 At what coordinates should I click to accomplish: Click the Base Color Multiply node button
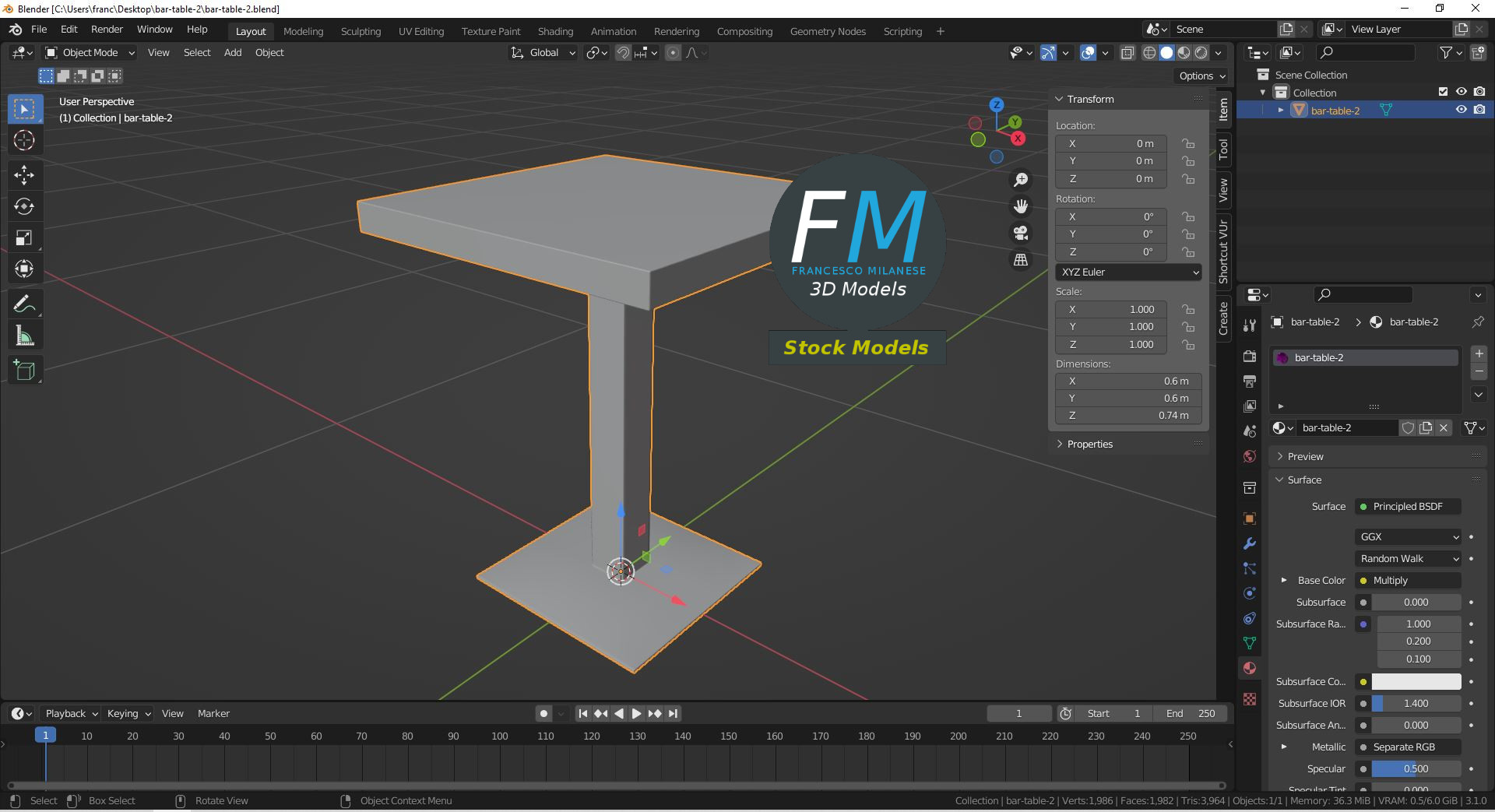click(x=1408, y=581)
